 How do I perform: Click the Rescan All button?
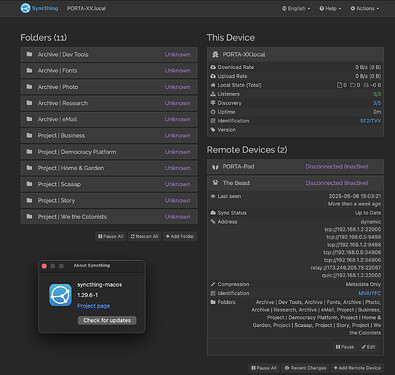[144, 236]
